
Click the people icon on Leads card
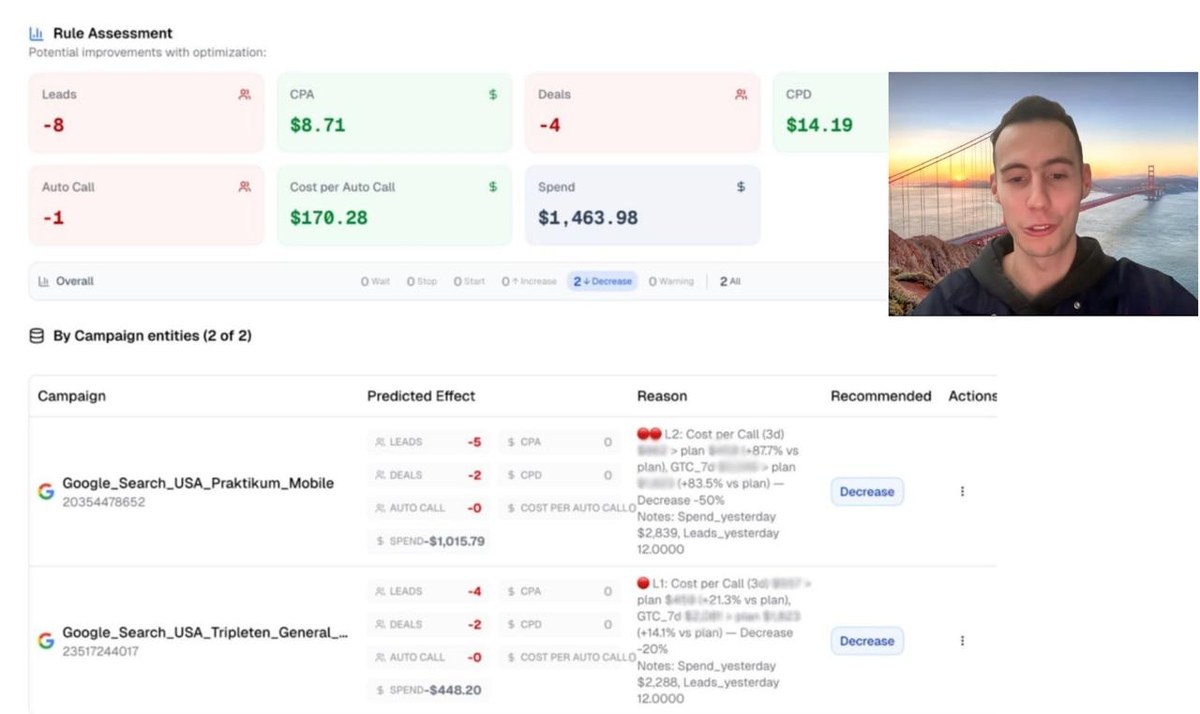coord(245,94)
